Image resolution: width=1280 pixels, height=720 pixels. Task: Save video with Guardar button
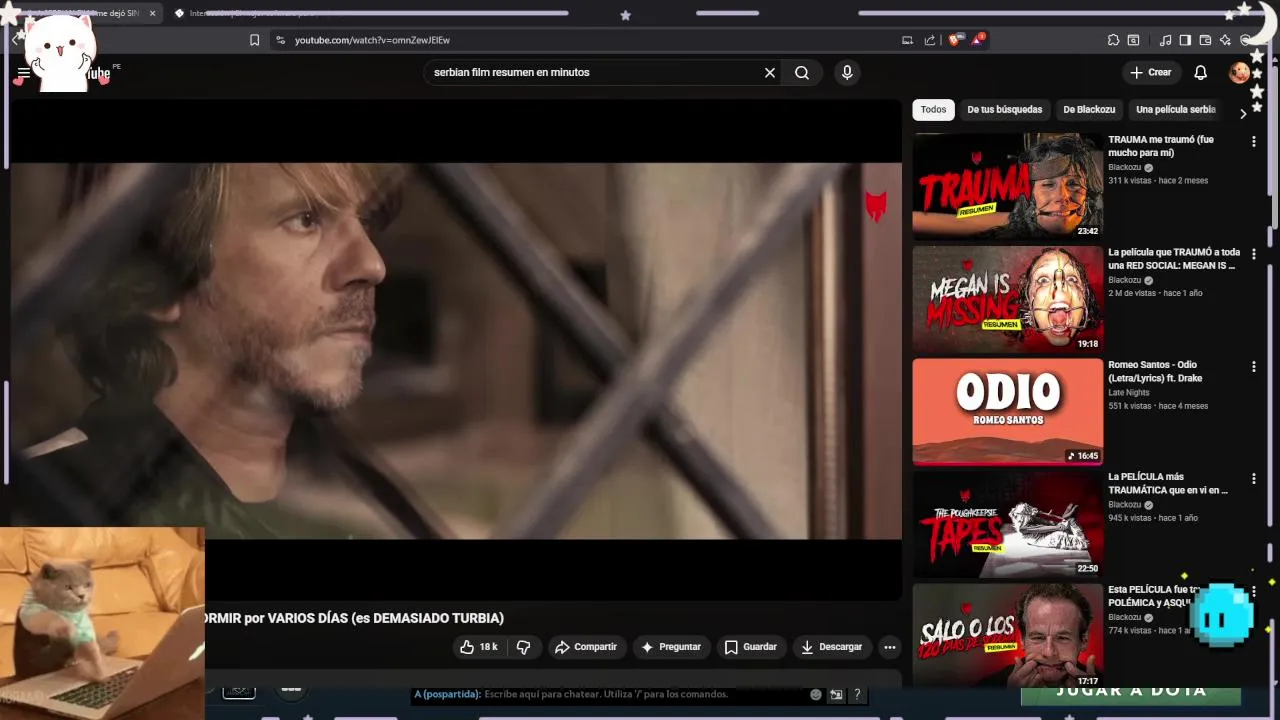[751, 647]
